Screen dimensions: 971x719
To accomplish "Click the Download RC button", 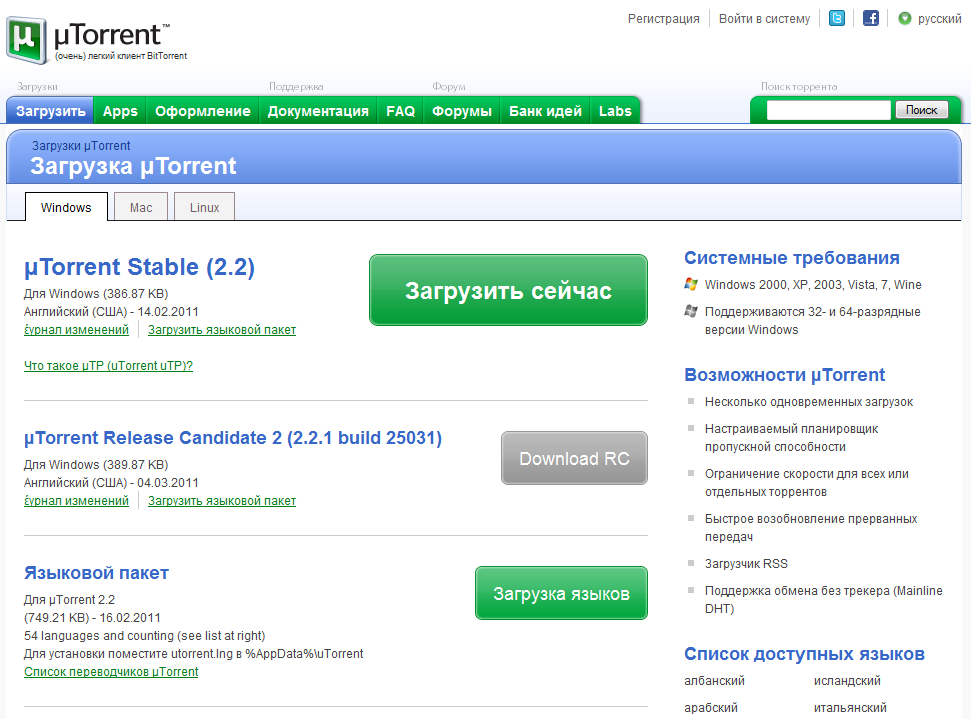I will [x=574, y=458].
